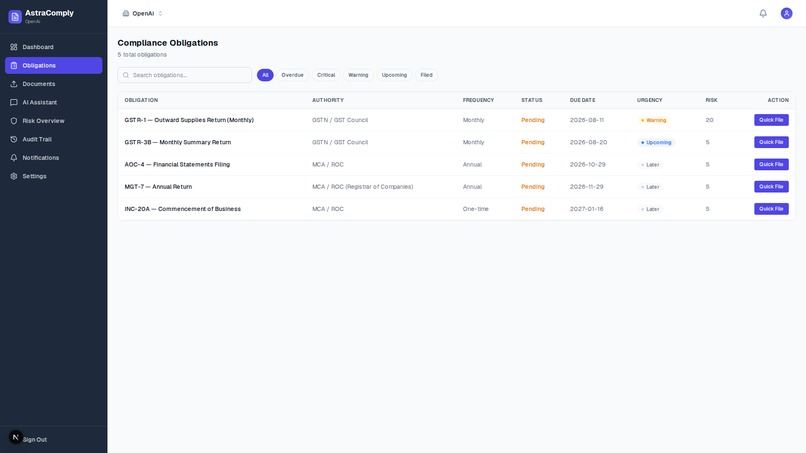The width and height of the screenshot is (806, 453).
Task: Expand the OpenAI organization switcher
Action: coord(143,13)
